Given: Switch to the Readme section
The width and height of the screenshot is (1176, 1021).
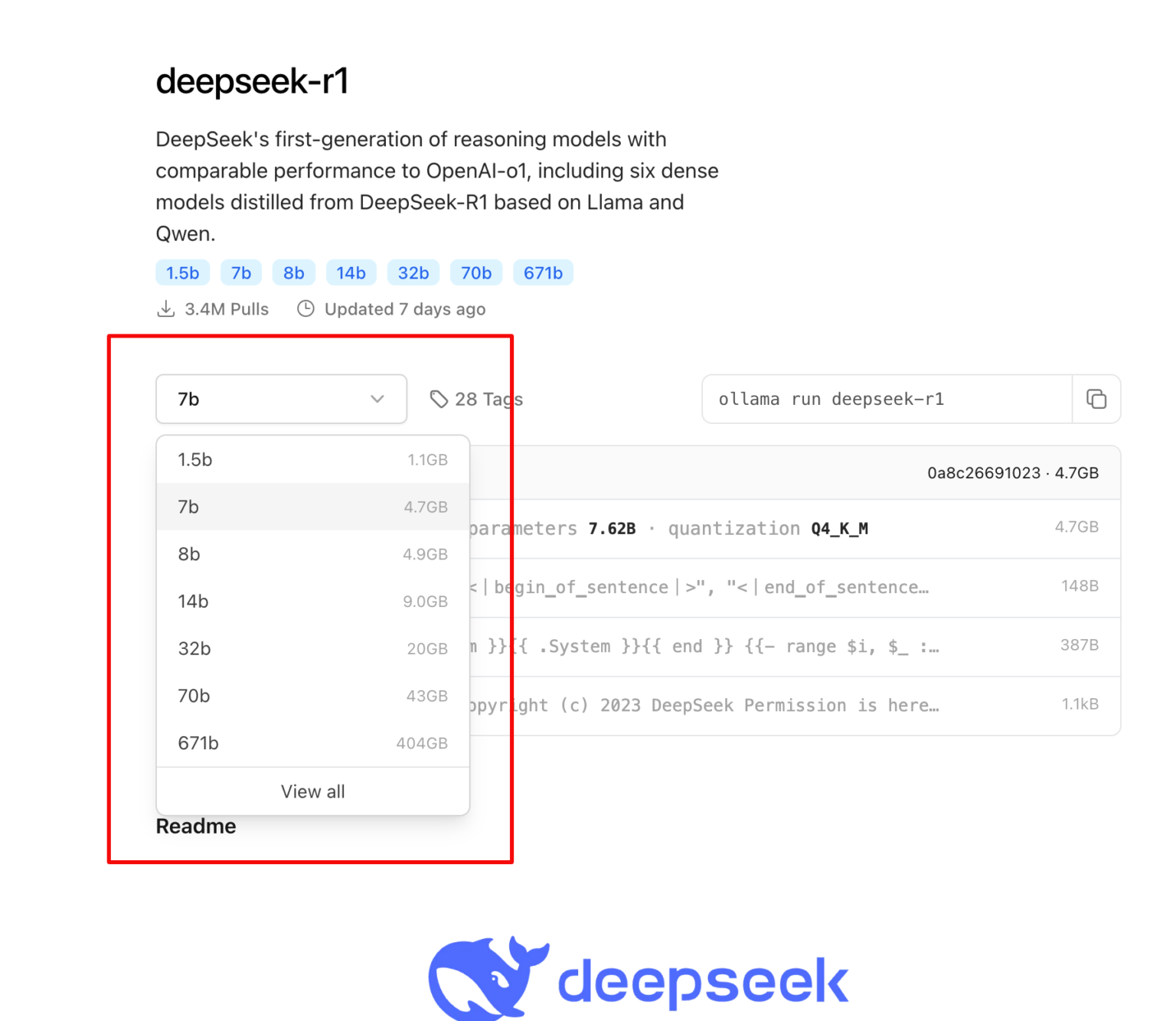Looking at the screenshot, I should [195, 826].
